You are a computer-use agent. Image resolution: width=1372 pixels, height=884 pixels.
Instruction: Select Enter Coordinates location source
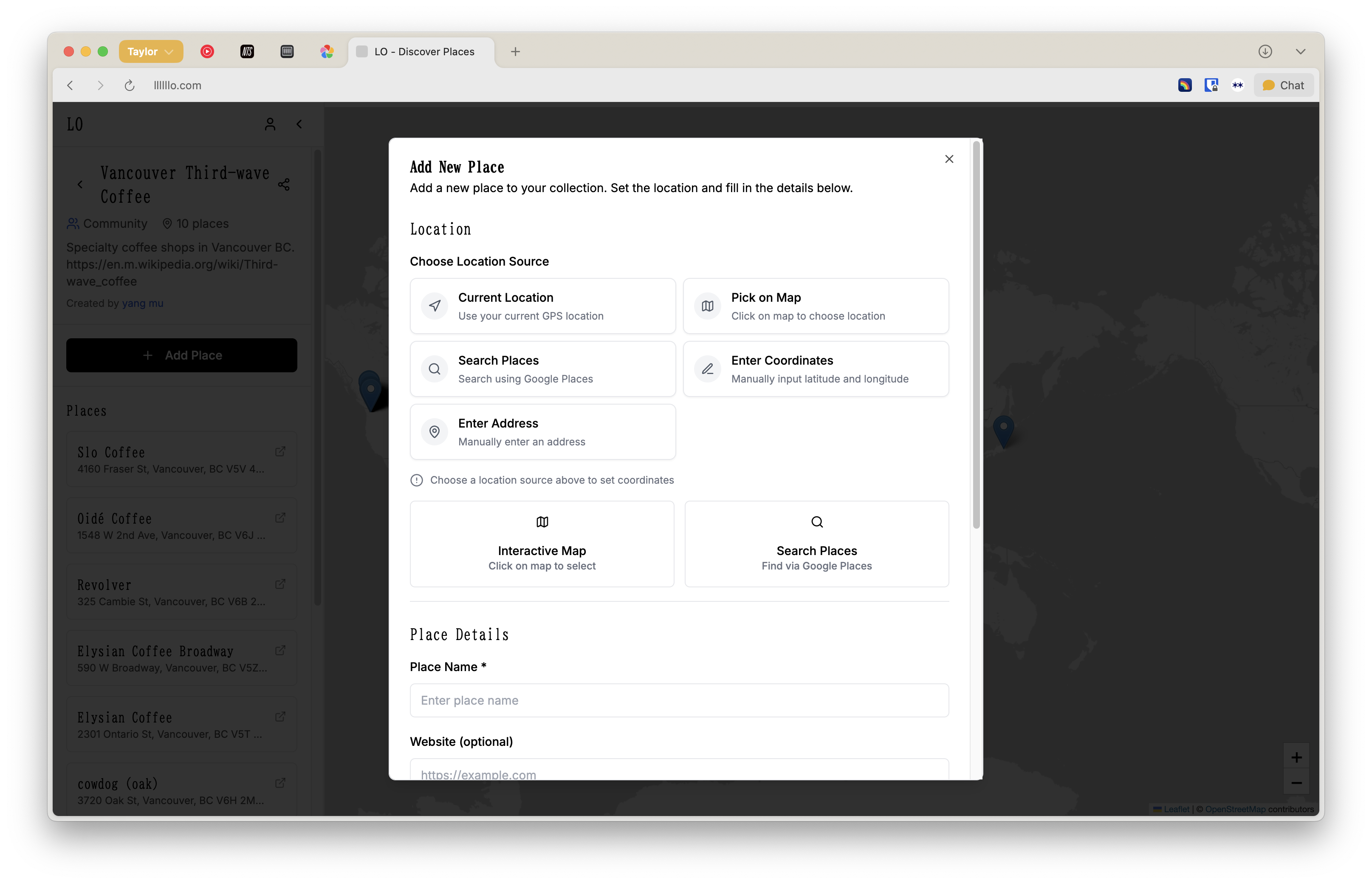point(815,369)
